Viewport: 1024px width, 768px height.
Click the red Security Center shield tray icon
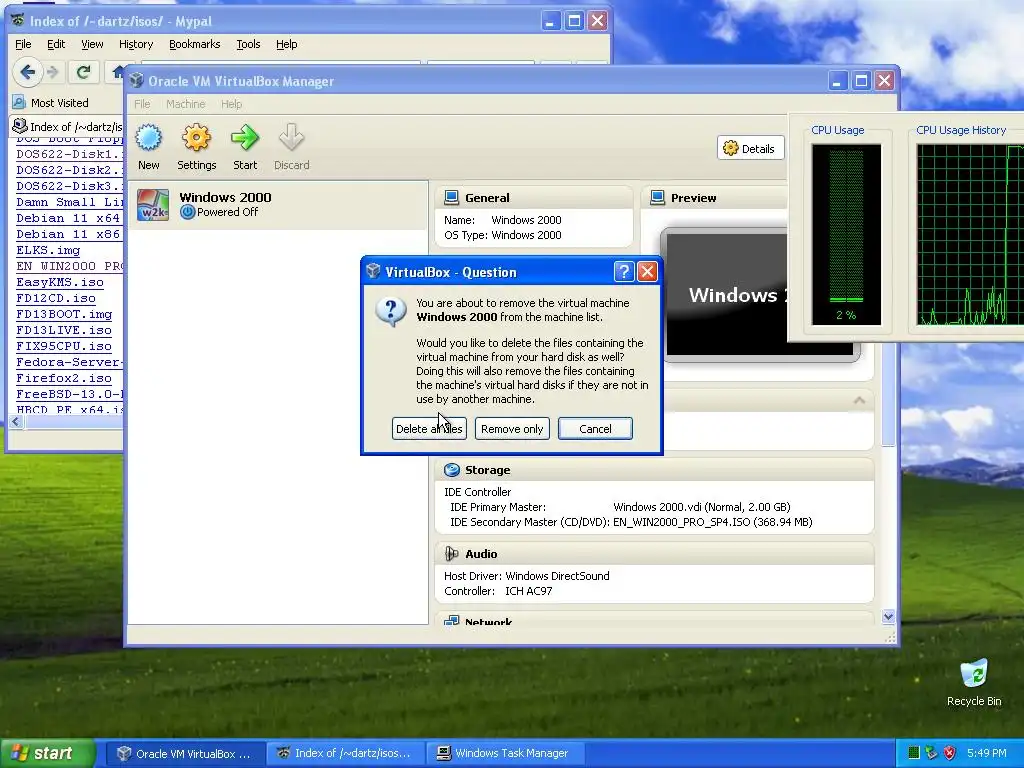click(950, 753)
